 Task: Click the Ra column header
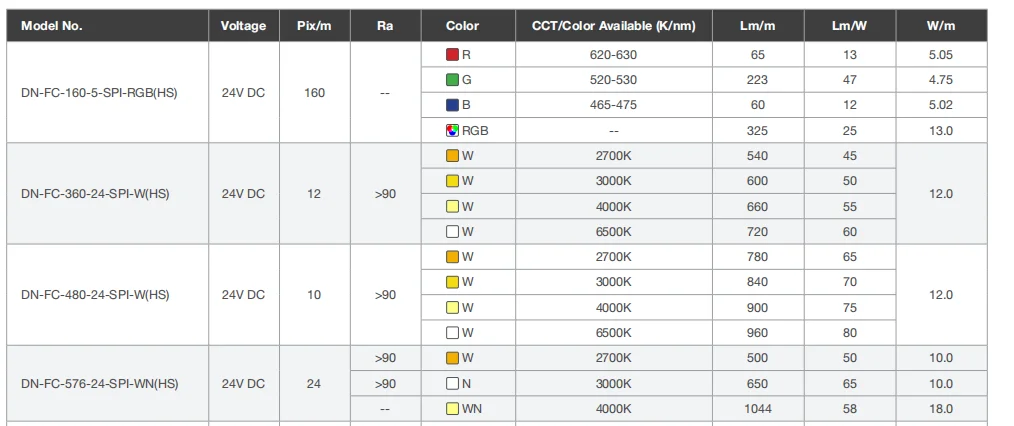(385, 26)
